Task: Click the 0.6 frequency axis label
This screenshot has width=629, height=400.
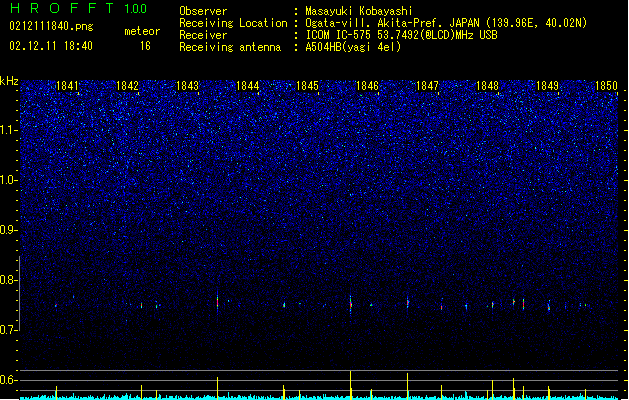Action: 8,380
